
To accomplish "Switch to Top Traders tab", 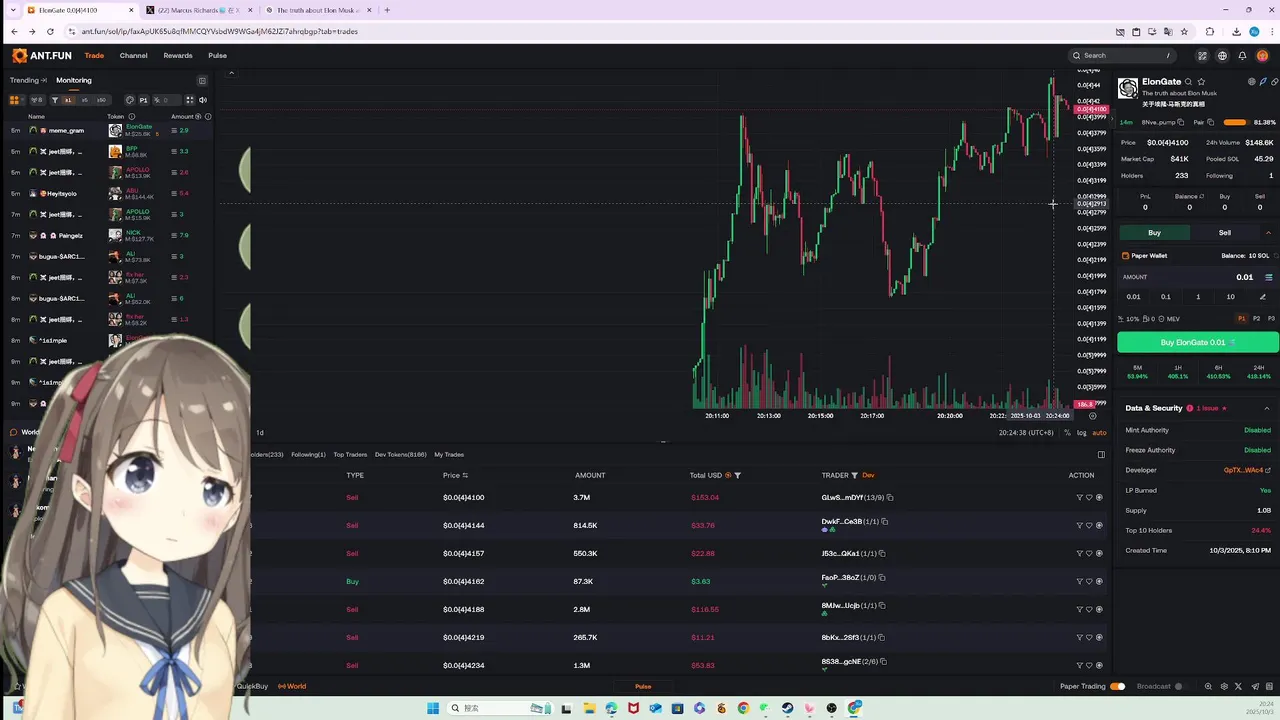I will tap(350, 455).
